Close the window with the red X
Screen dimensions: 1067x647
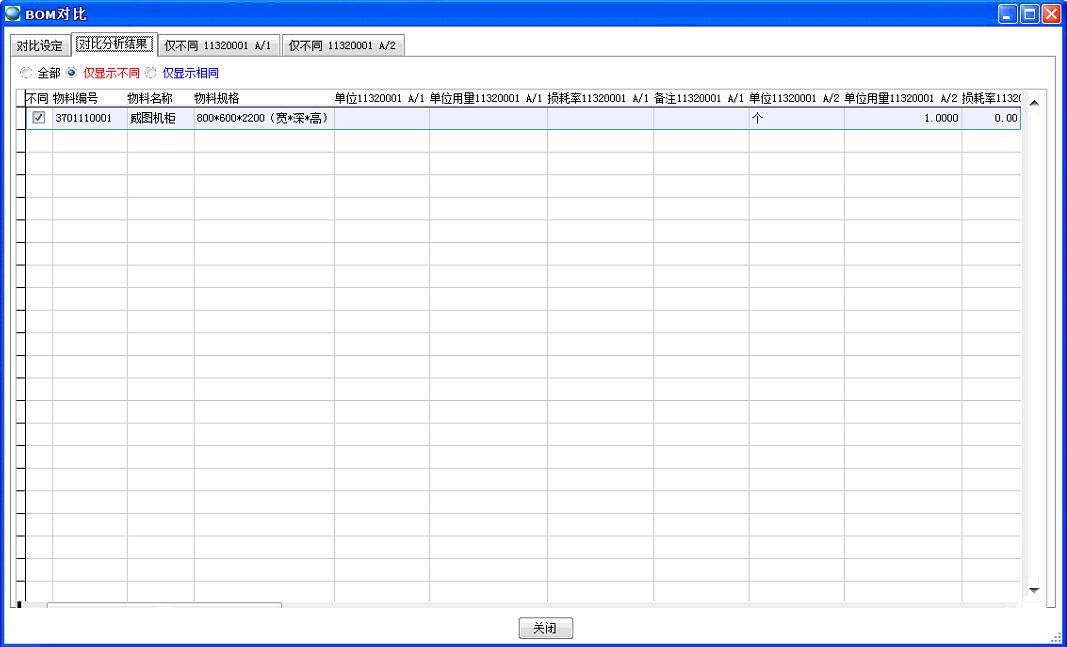pyautogui.click(x=1051, y=14)
